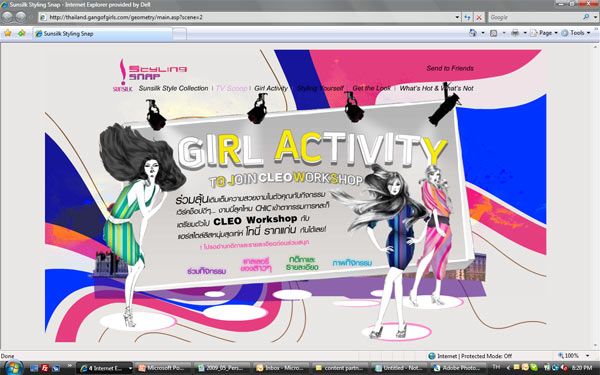Select the Sunsilk Styling Snap browser tab
Viewport: 600px width, 375px height.
click(103, 34)
